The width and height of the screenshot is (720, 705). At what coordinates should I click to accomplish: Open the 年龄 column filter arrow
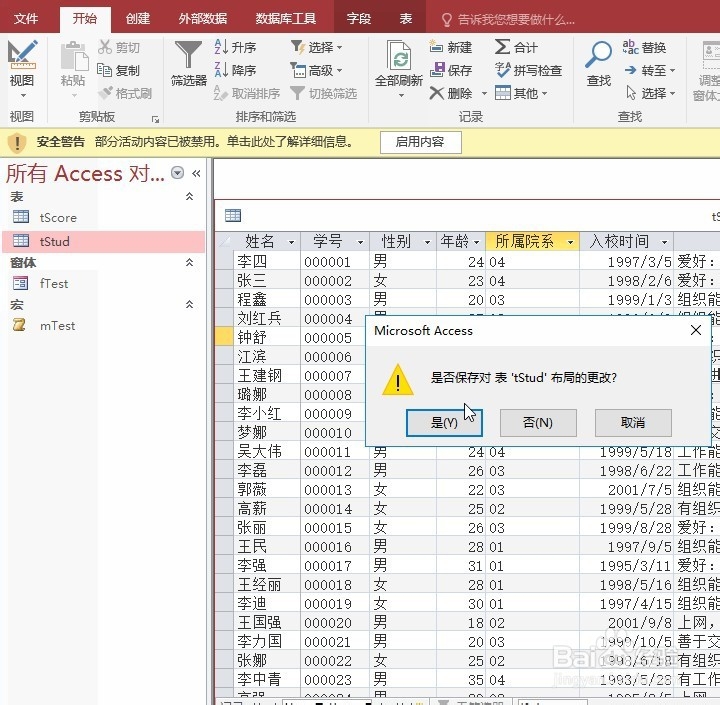tap(477, 242)
